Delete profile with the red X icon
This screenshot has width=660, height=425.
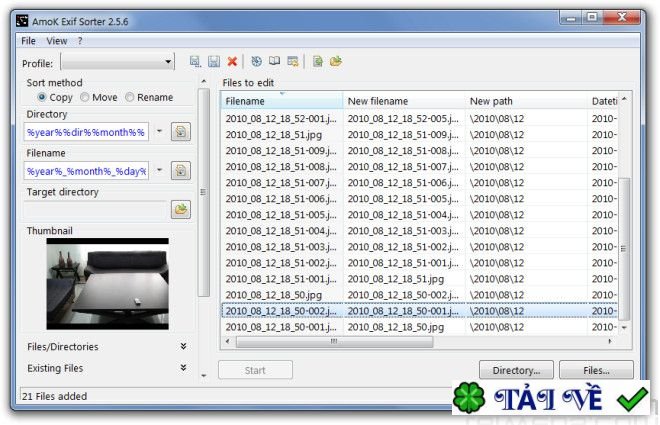click(x=232, y=61)
